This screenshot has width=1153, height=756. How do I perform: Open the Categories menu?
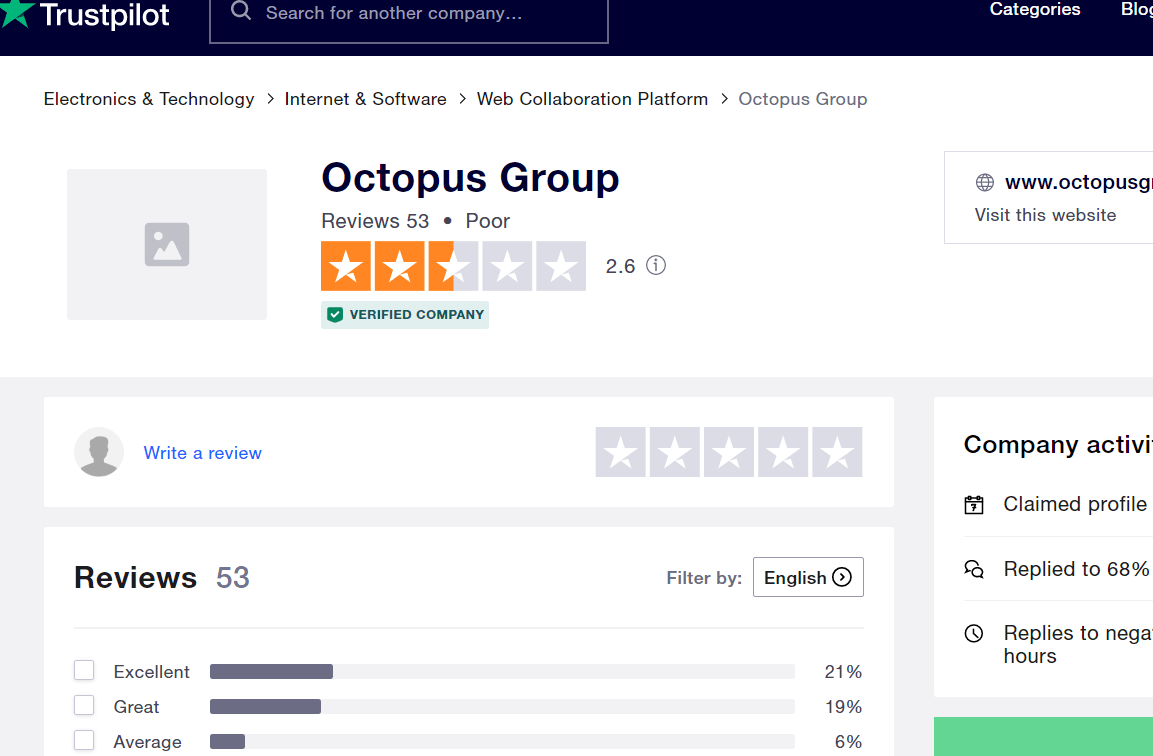(x=1035, y=10)
